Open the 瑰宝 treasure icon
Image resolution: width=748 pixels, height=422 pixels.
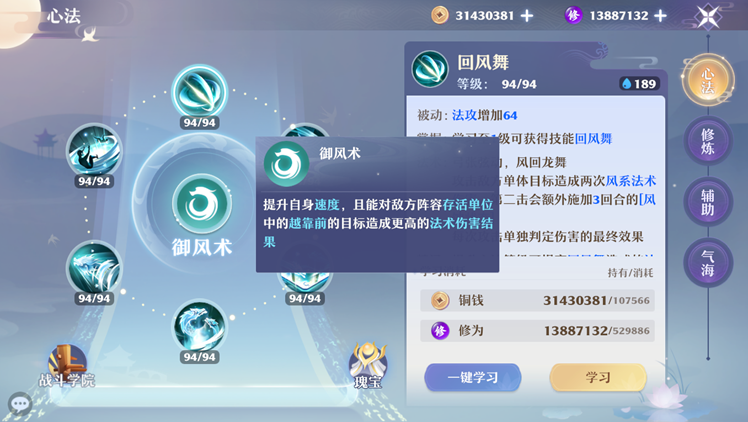click(x=368, y=366)
